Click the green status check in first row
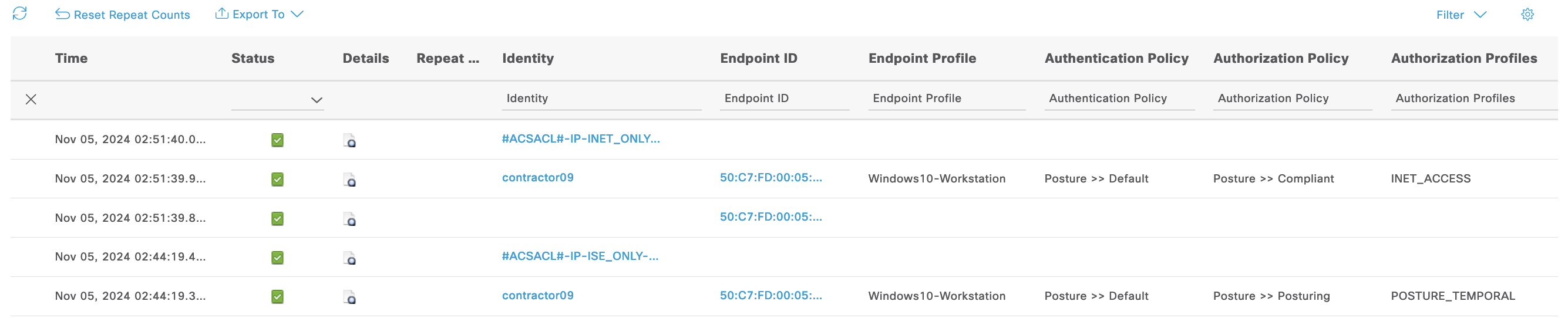1568x318 pixels. pos(277,140)
